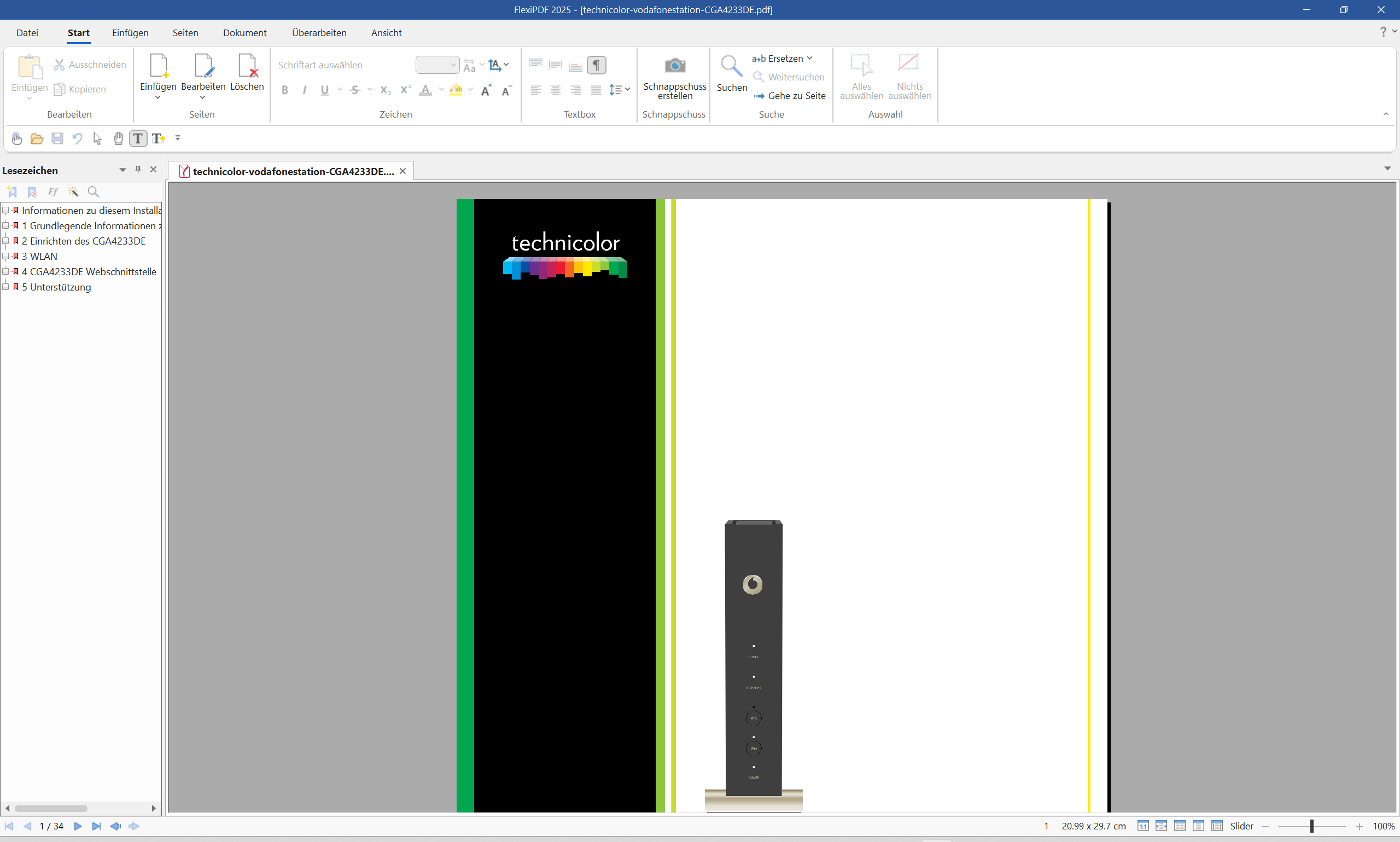Click the 1:1 actual size view icon

[x=1142, y=826]
